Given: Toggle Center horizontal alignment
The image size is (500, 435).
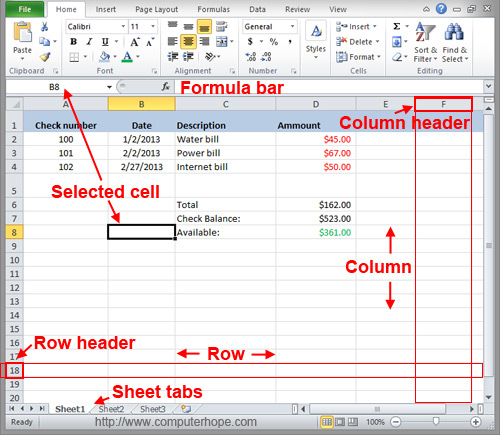Looking at the screenshot, I should 188,42.
